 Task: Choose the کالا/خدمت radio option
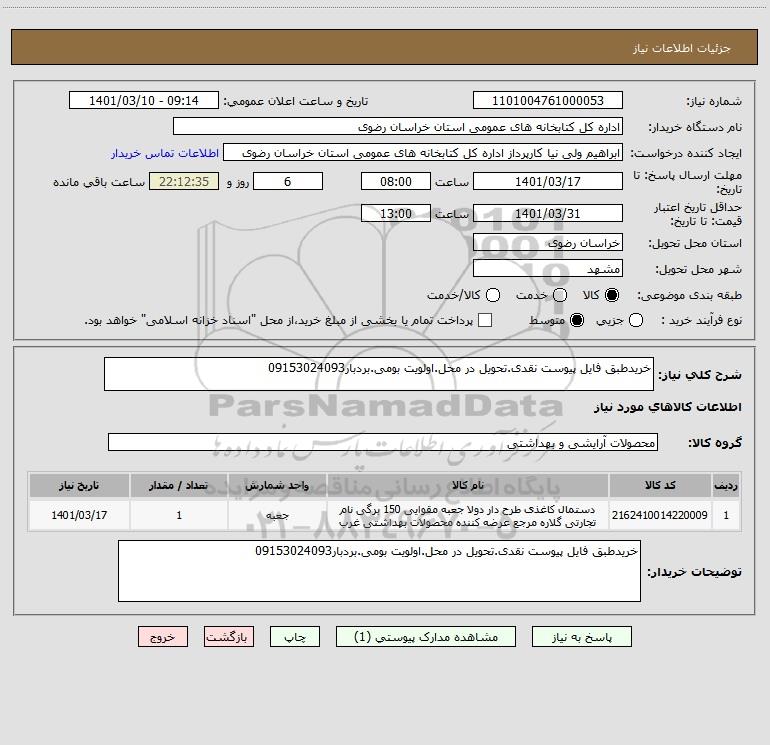click(493, 295)
